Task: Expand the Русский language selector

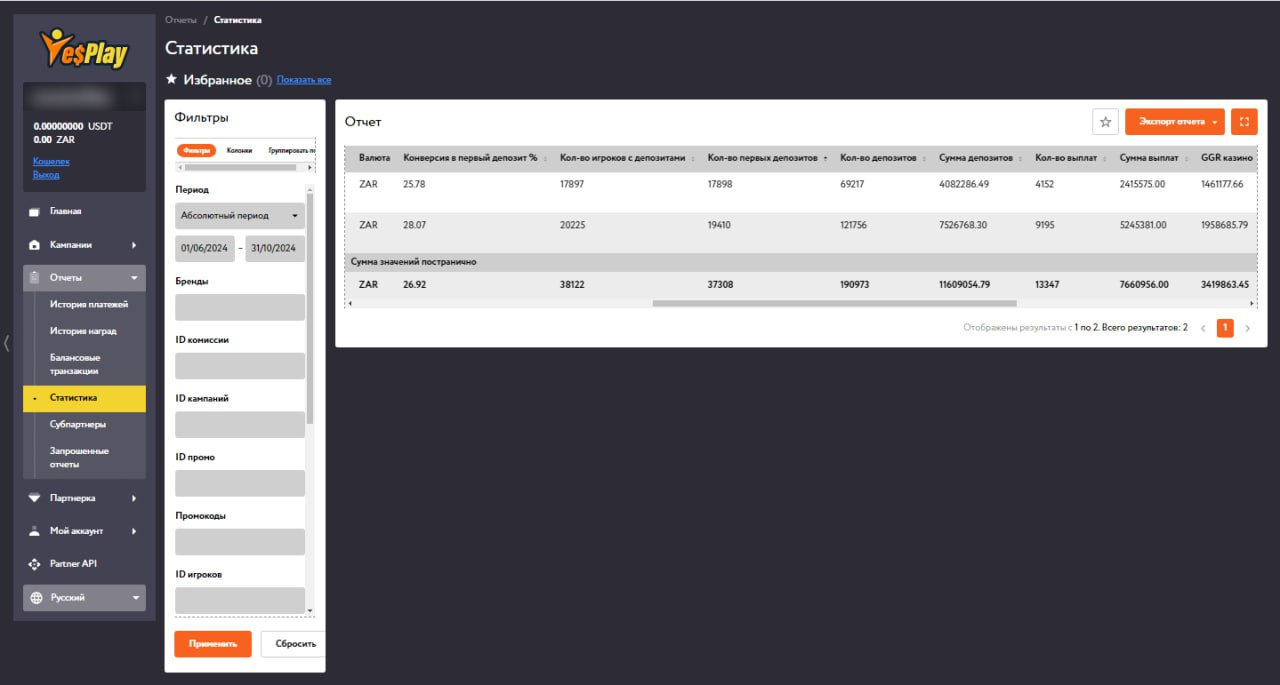Action: click(84, 598)
